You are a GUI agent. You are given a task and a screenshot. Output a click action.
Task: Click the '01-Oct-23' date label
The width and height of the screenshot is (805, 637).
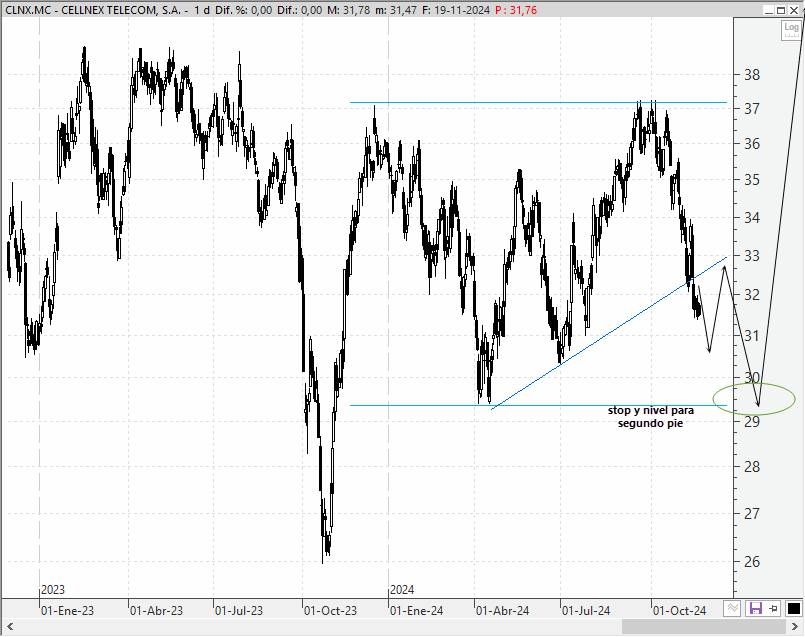(330, 611)
